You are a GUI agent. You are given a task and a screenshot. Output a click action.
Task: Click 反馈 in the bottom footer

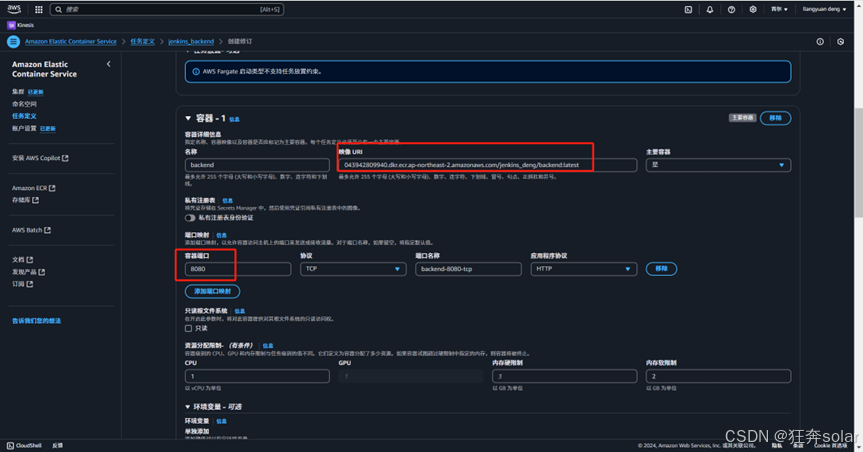(x=57, y=445)
